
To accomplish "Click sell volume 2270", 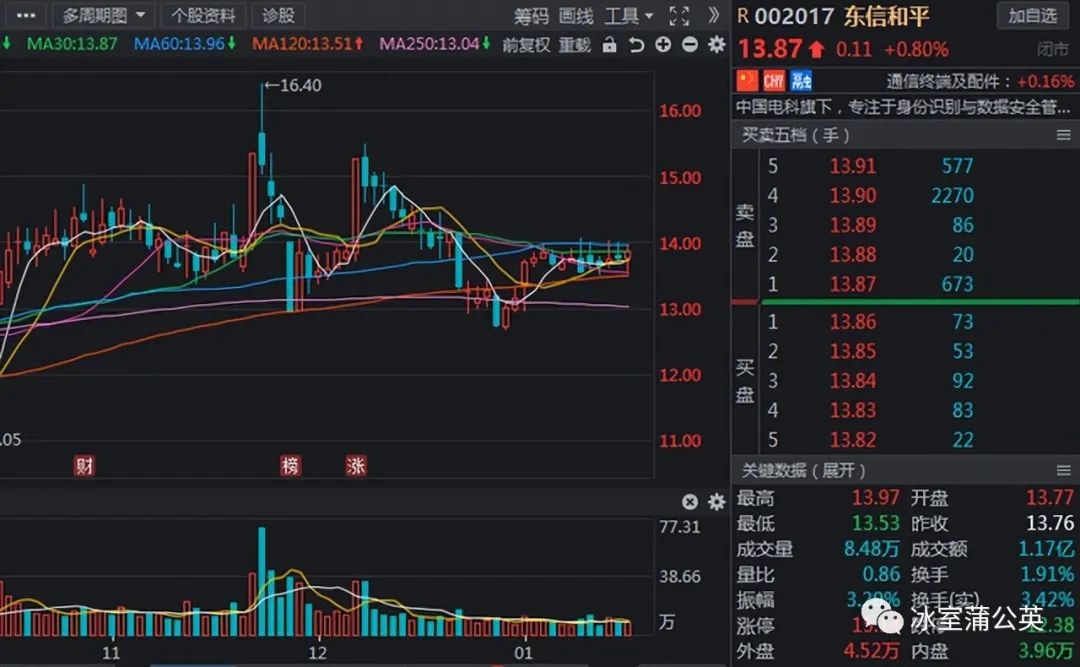I will [x=953, y=196].
